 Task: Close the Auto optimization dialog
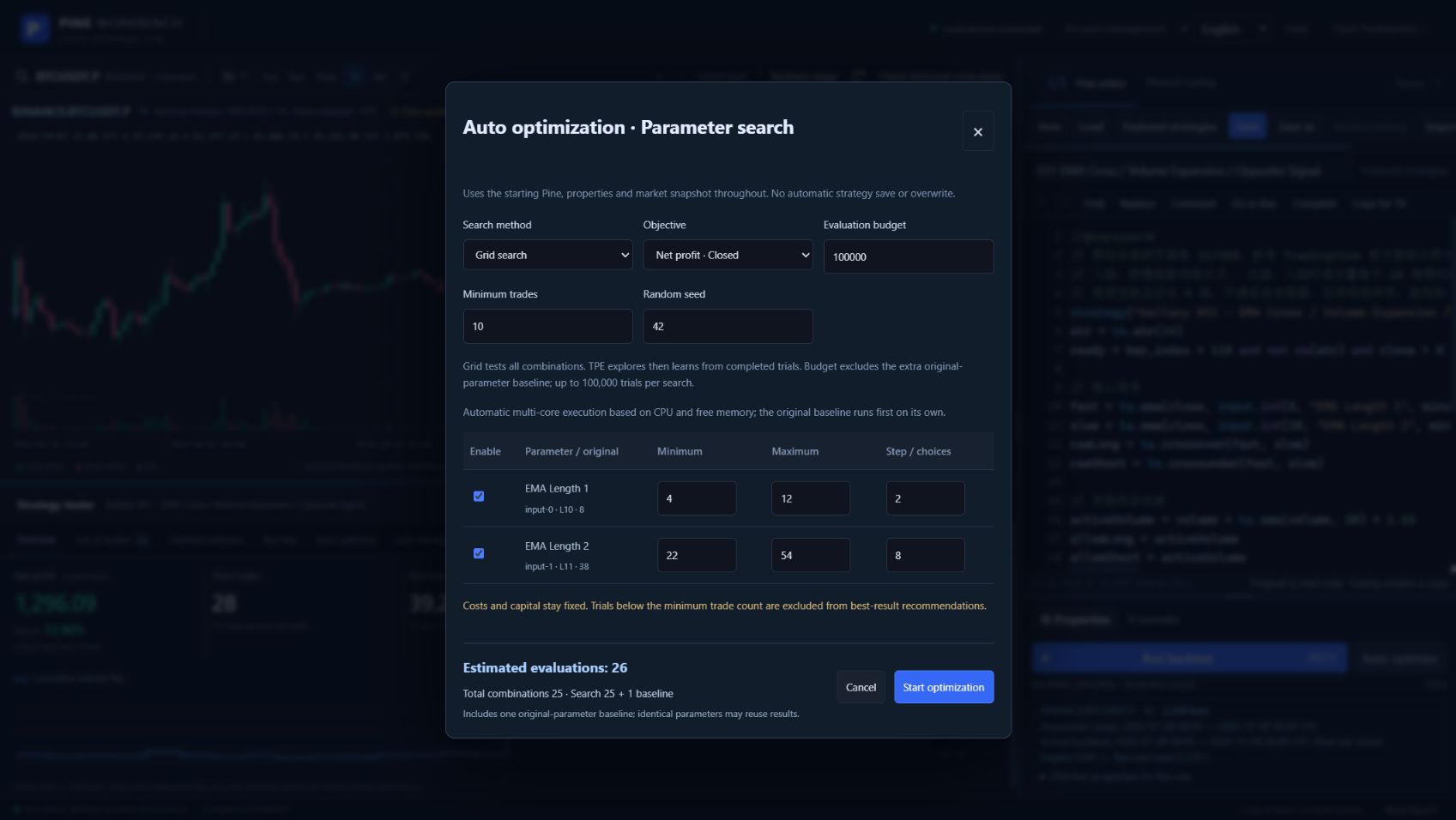(x=977, y=131)
